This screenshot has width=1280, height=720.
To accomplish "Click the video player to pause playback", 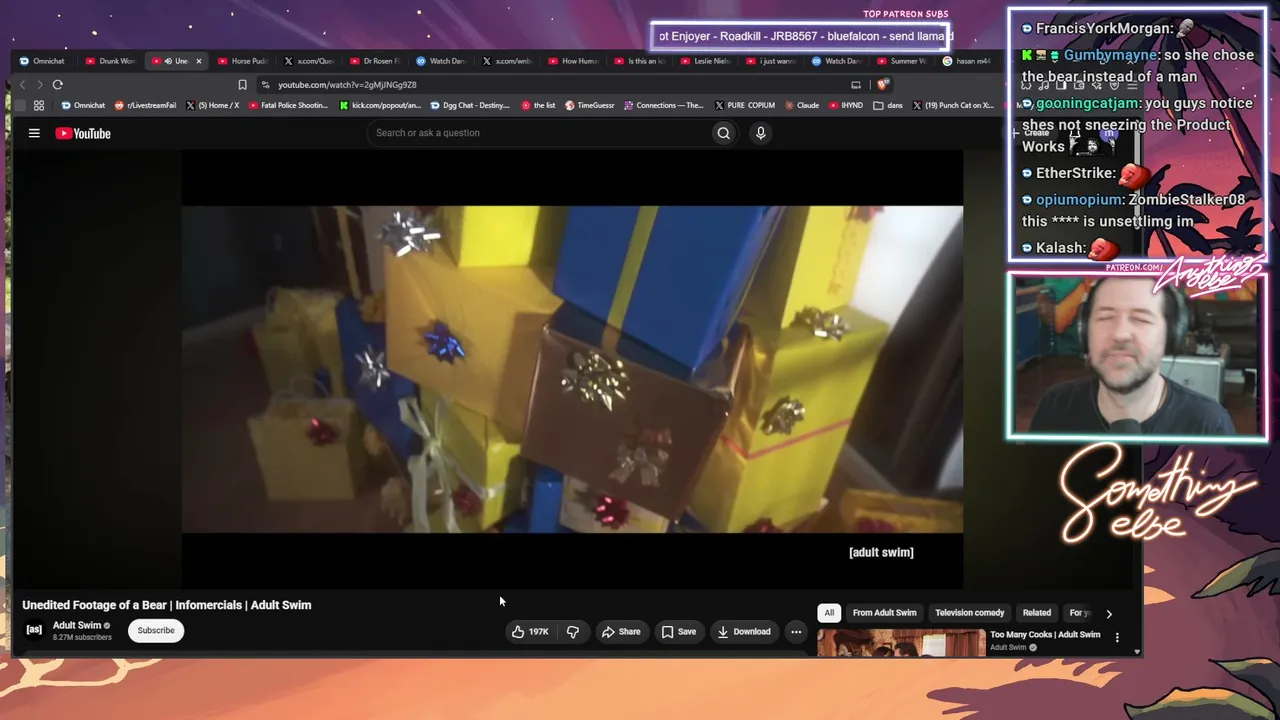I will click(x=572, y=369).
